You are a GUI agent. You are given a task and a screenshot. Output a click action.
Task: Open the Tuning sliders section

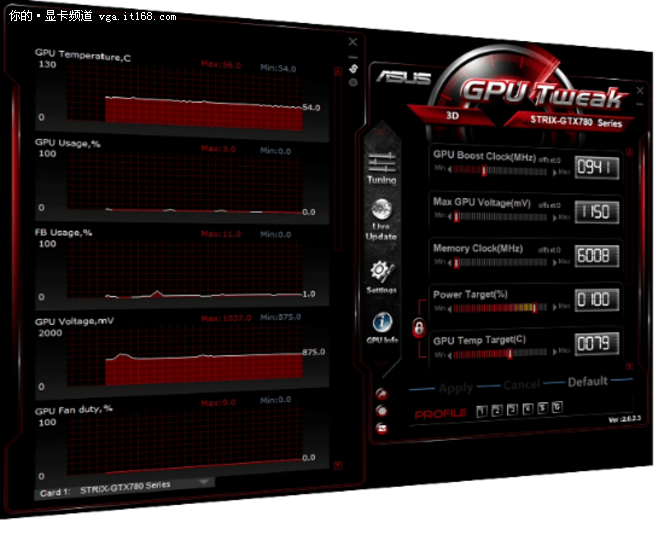point(382,169)
